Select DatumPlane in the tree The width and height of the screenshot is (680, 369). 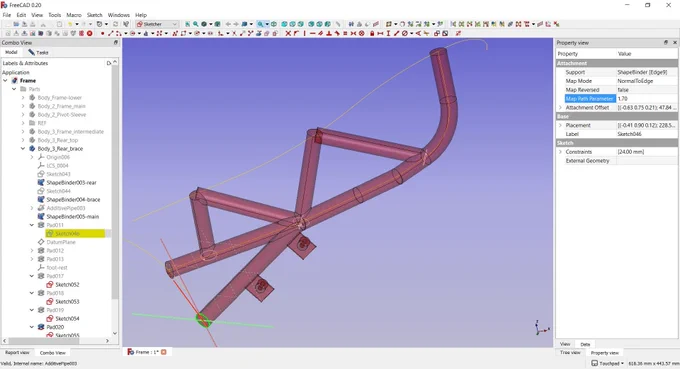click(61, 242)
